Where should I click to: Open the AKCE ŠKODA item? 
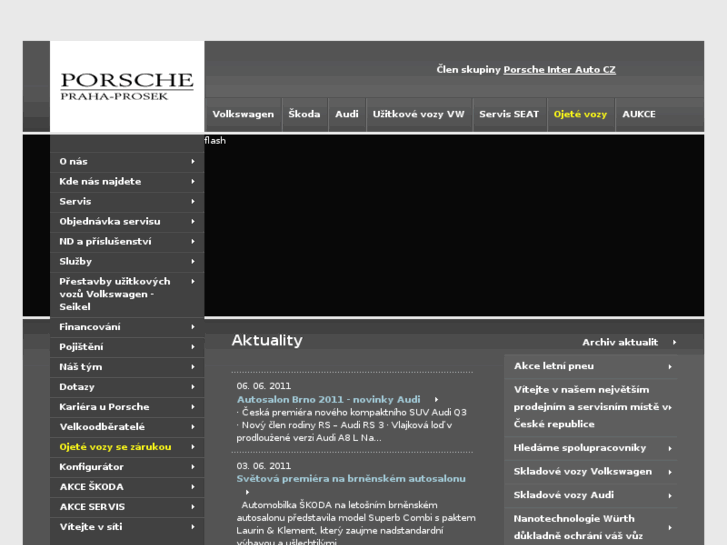127,487
